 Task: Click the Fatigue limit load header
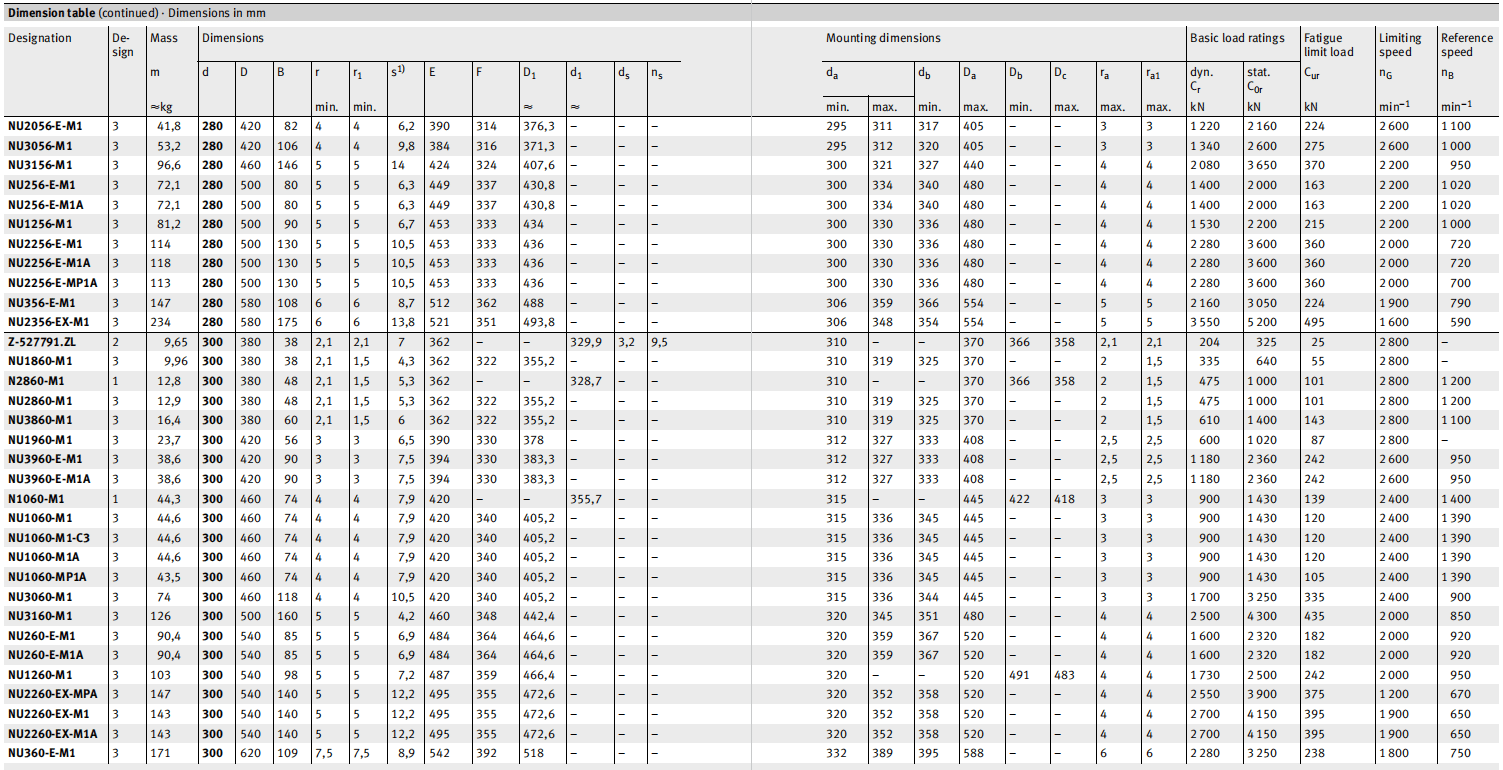(x=1328, y=45)
